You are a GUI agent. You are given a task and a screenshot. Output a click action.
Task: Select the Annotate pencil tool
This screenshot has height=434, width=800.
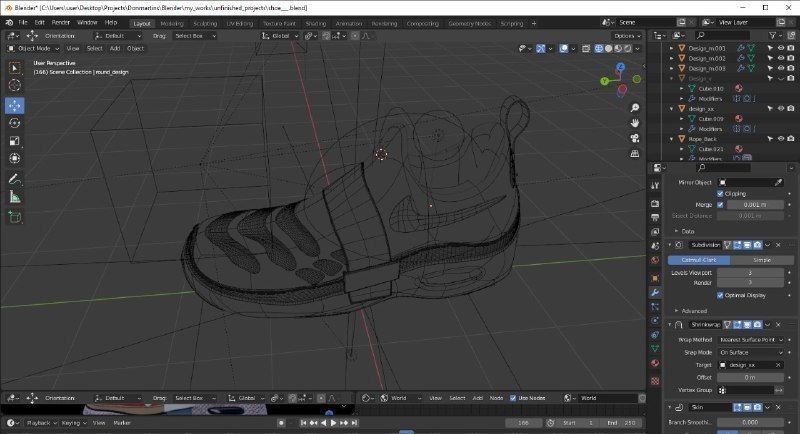tap(15, 179)
